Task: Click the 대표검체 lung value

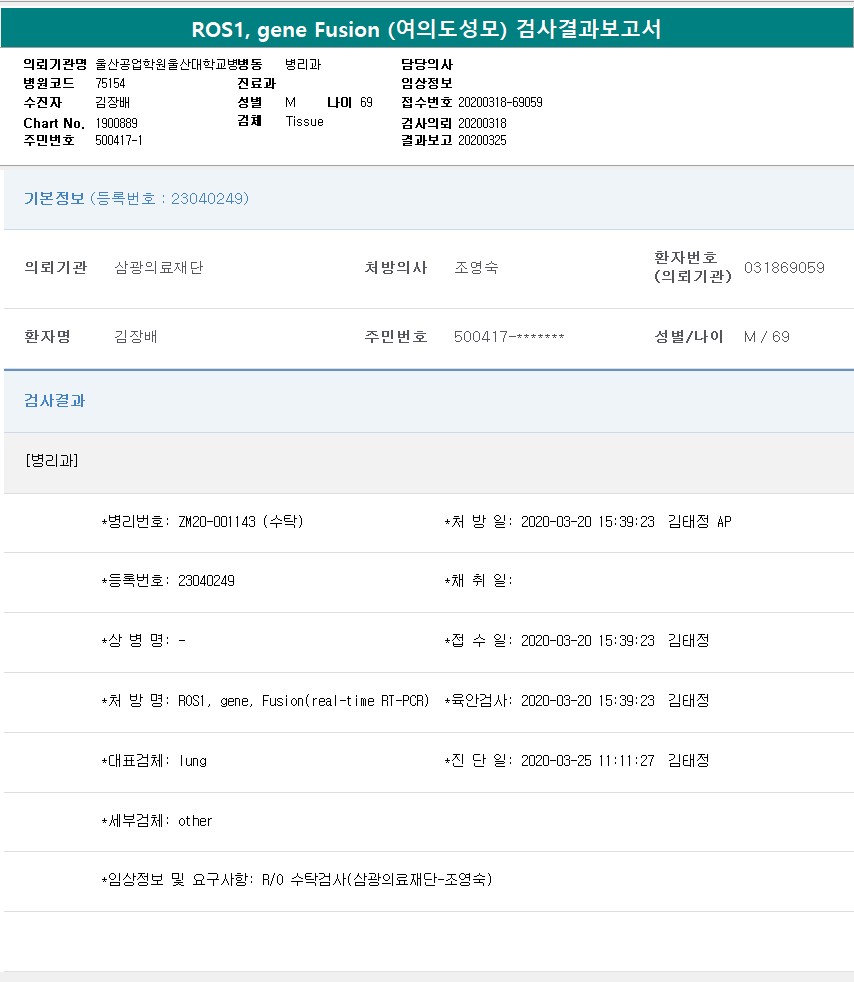Action: pos(193,761)
